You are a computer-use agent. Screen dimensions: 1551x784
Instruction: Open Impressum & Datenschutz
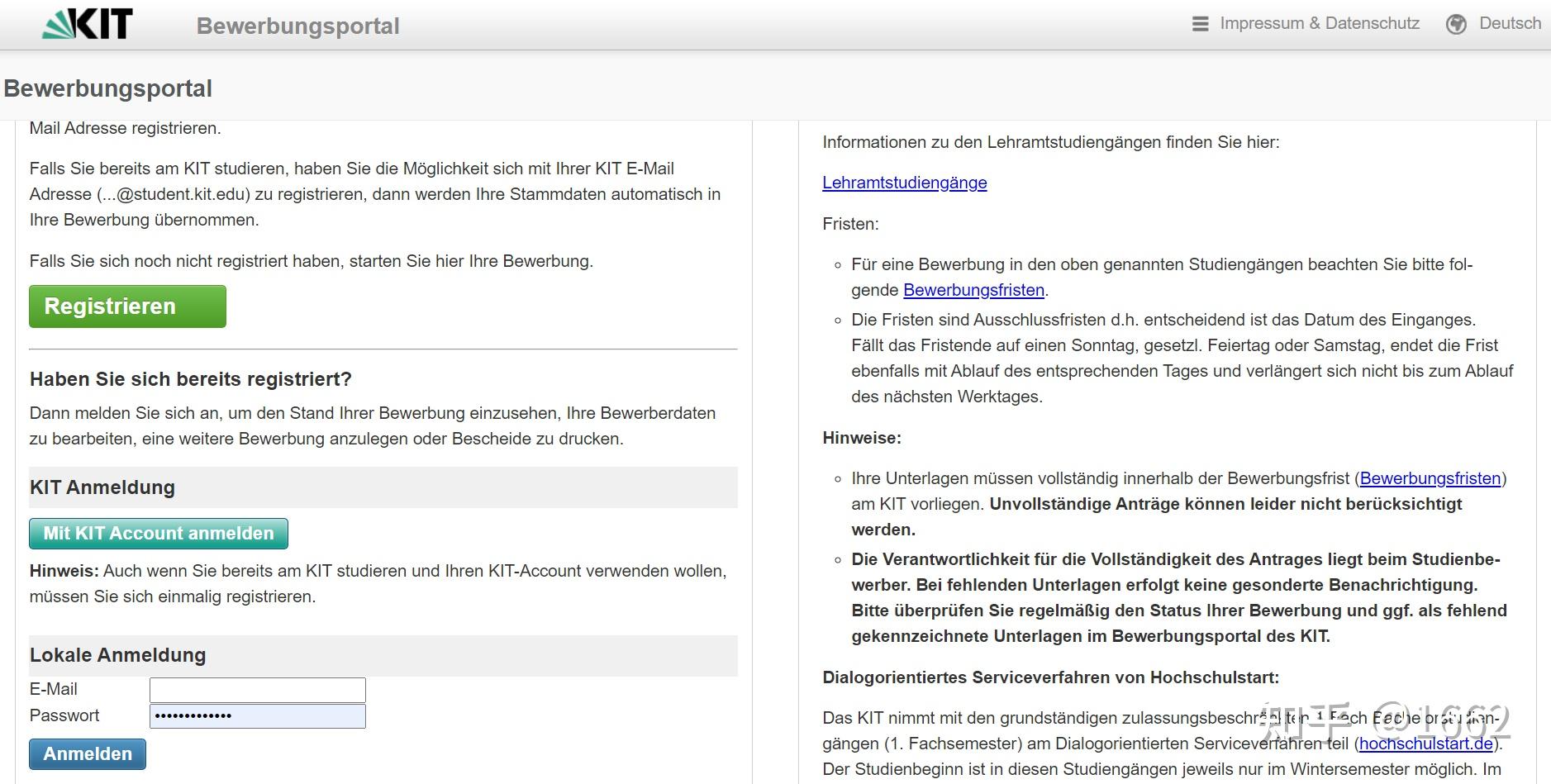point(1320,23)
